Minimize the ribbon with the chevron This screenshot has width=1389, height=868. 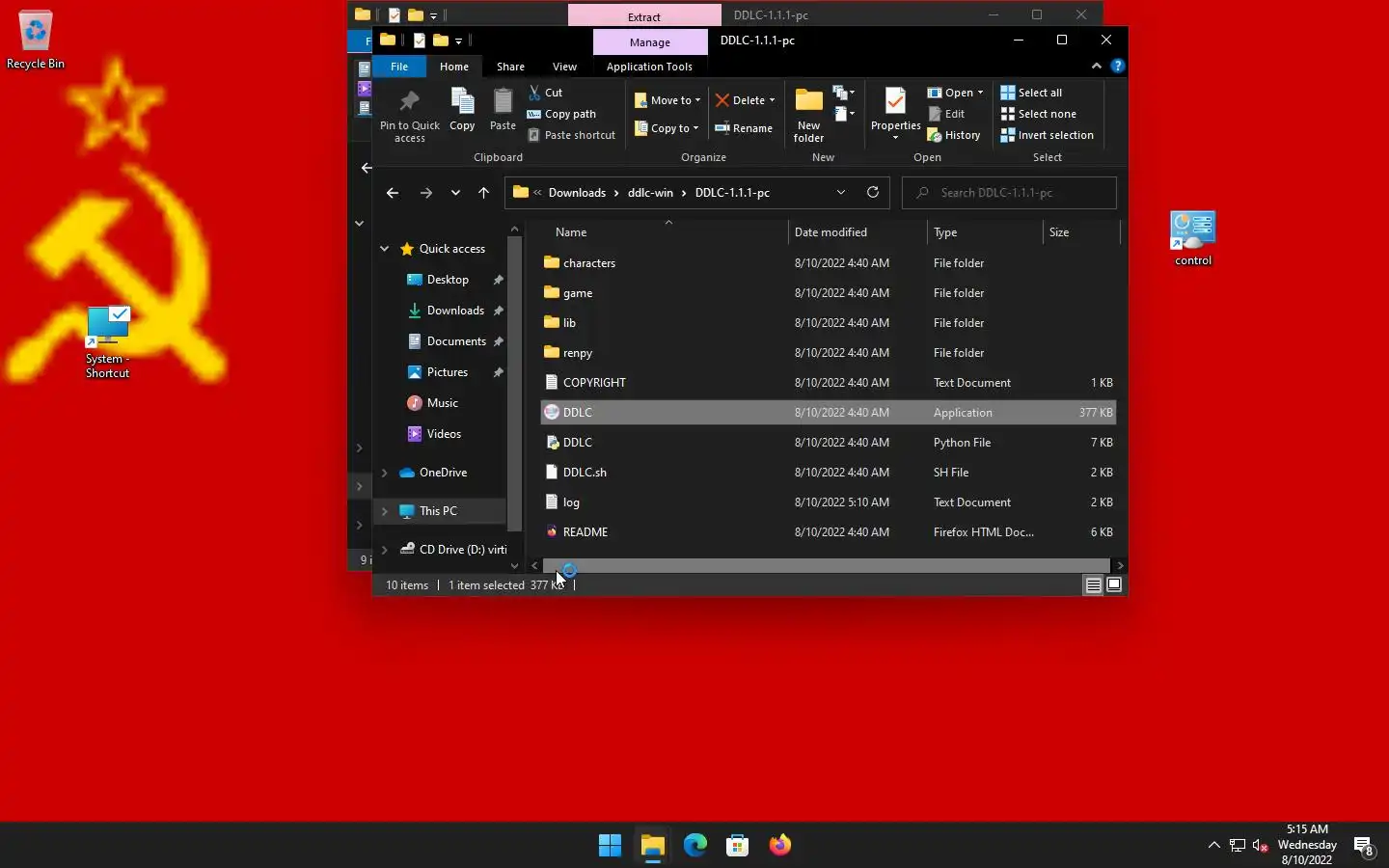1097,66
